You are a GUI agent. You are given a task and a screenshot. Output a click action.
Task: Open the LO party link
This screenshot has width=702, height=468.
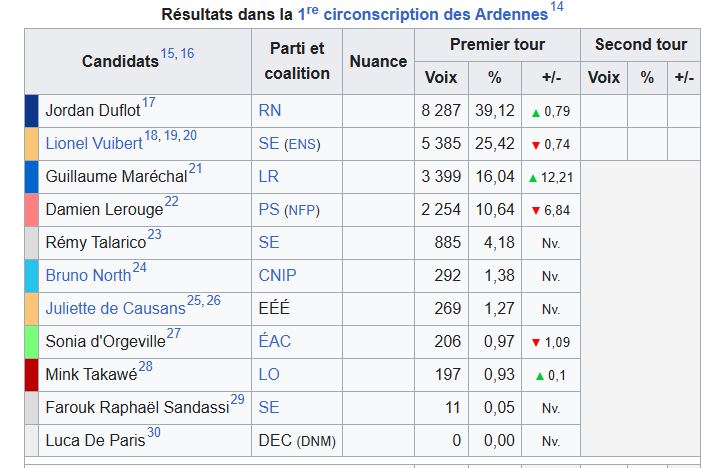tap(269, 374)
